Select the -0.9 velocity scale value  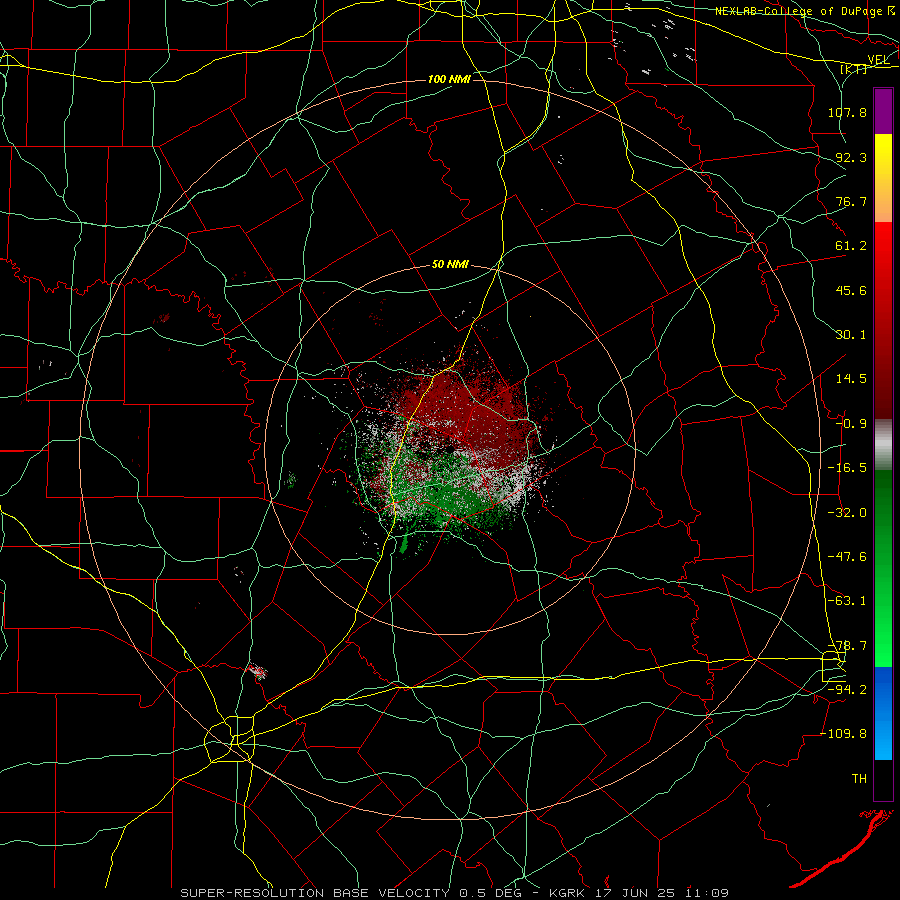(851, 424)
